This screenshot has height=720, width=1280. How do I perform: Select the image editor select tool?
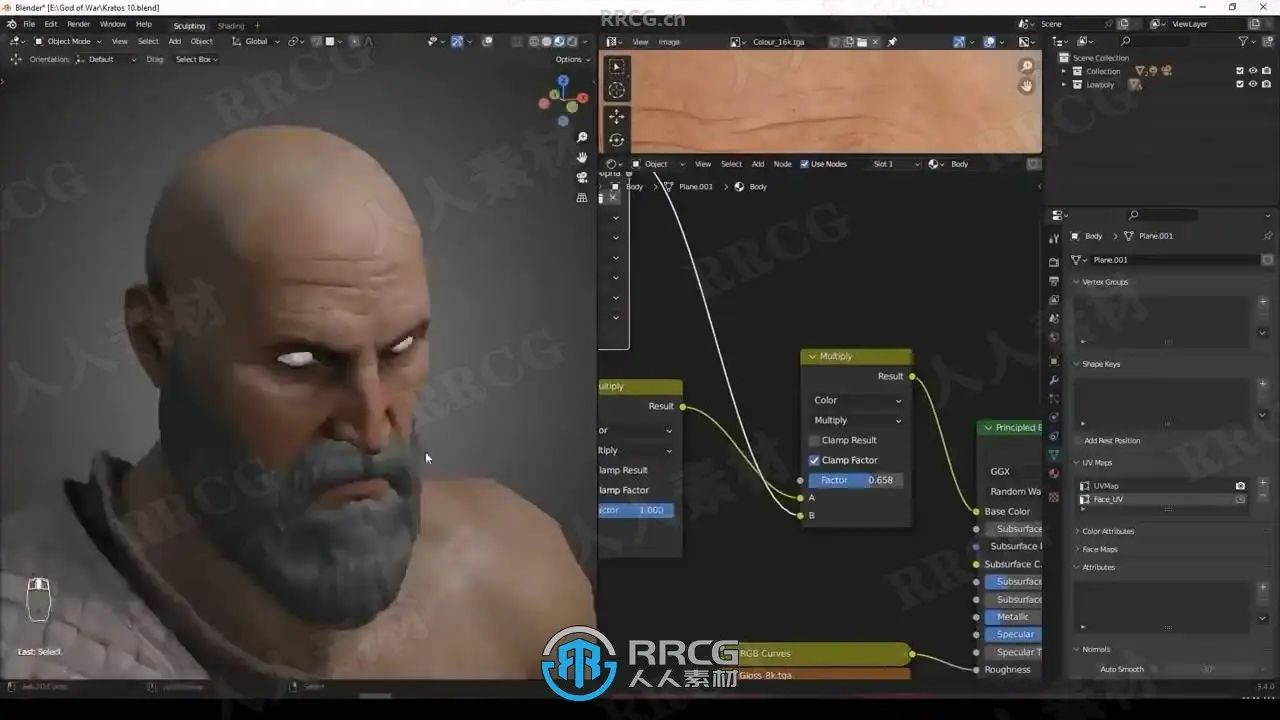coord(616,67)
